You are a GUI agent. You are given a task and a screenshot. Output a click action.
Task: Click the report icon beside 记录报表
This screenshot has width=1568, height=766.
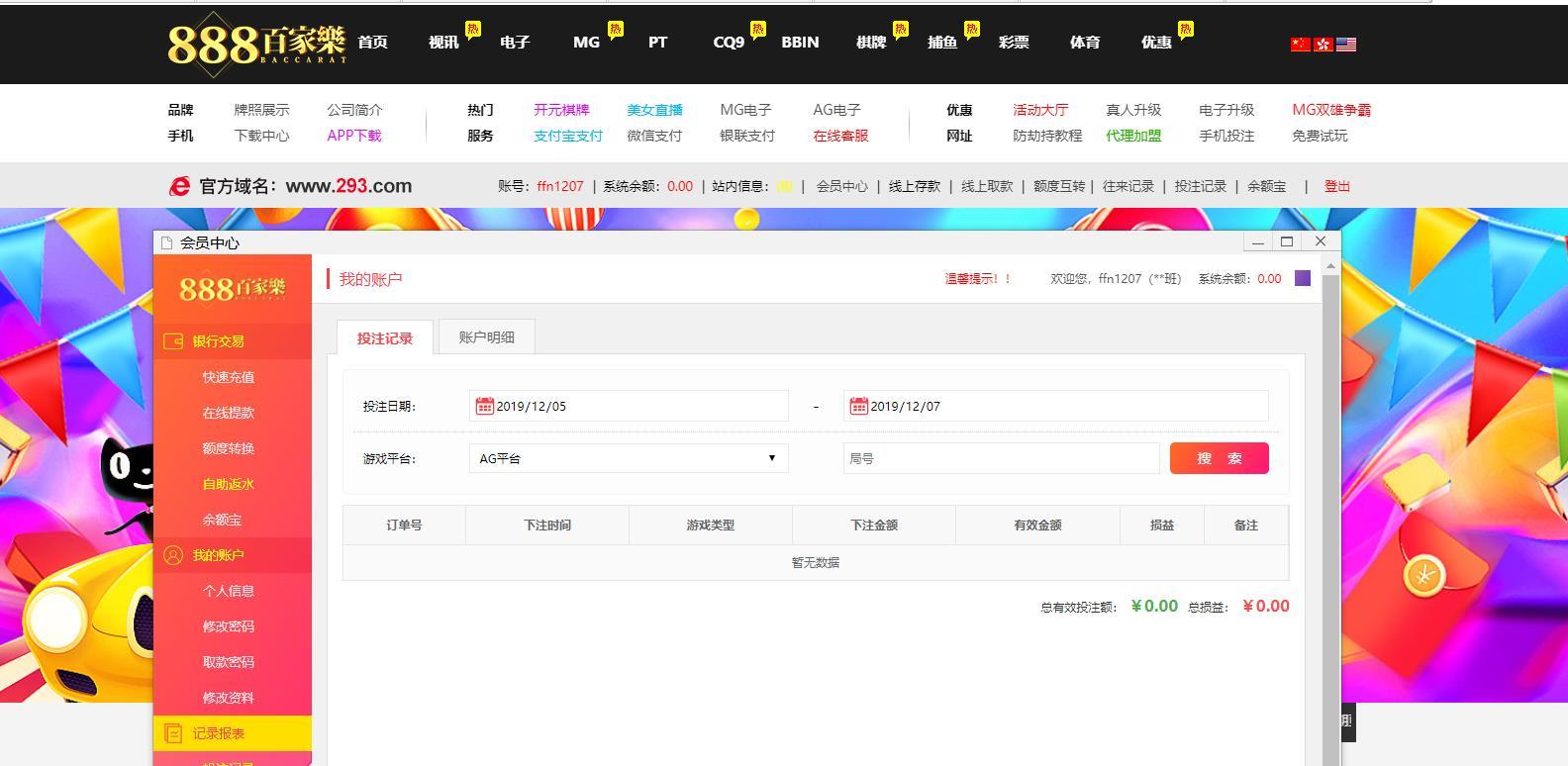173,733
